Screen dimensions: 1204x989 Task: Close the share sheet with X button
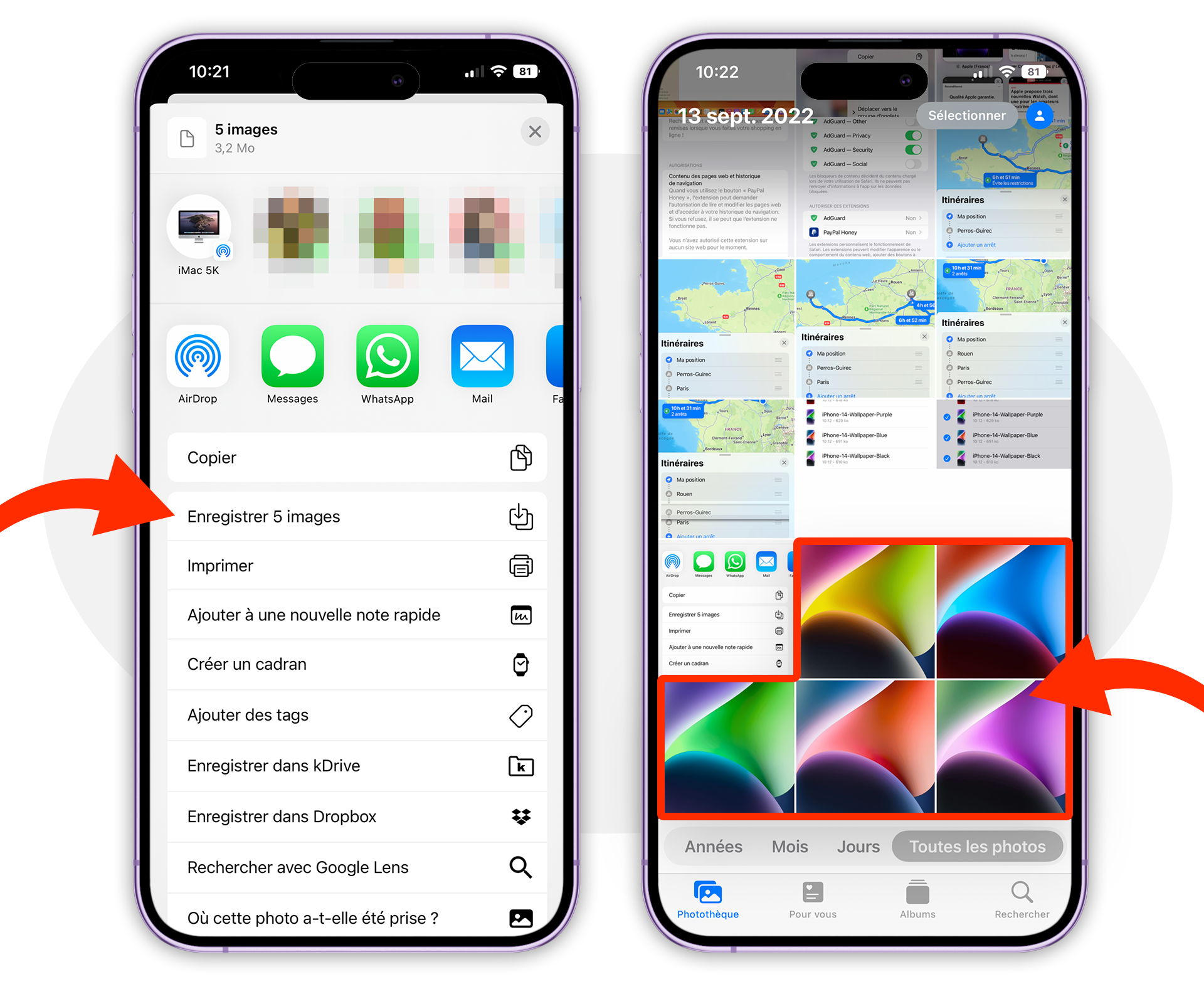pyautogui.click(x=535, y=131)
